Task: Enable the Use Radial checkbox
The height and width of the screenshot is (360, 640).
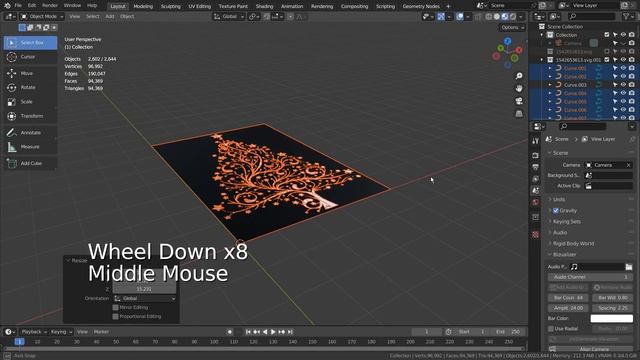Action: pos(551,329)
